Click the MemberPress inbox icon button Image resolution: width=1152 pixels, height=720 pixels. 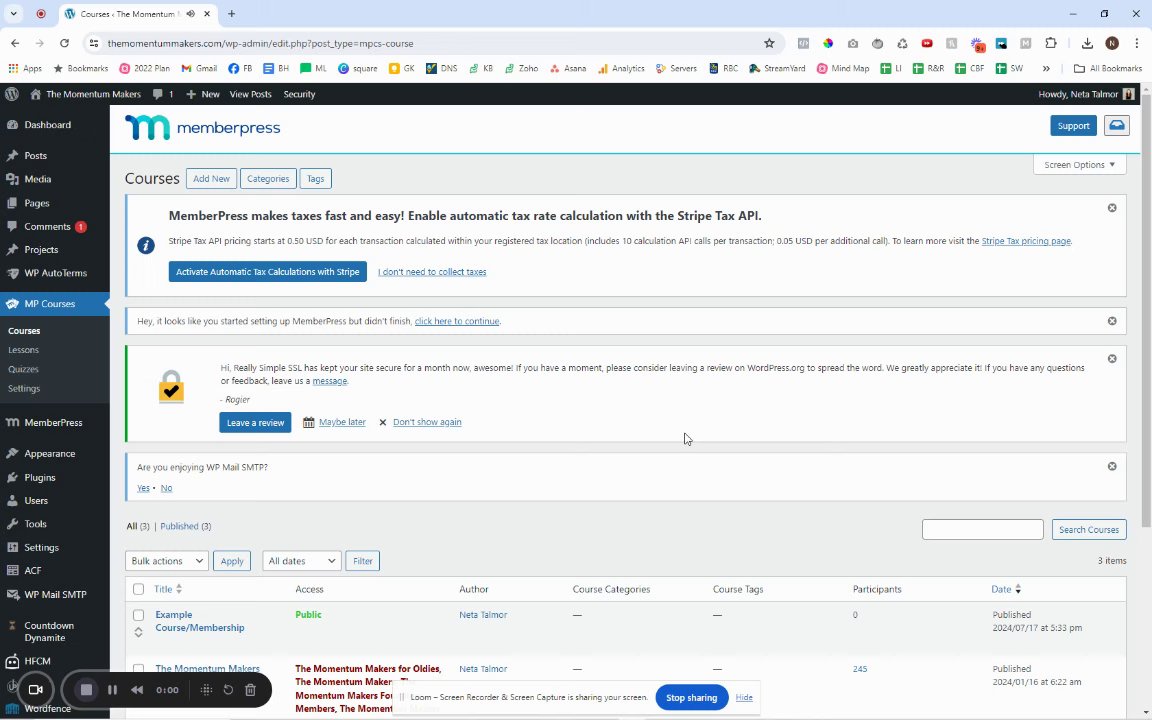(x=1116, y=126)
